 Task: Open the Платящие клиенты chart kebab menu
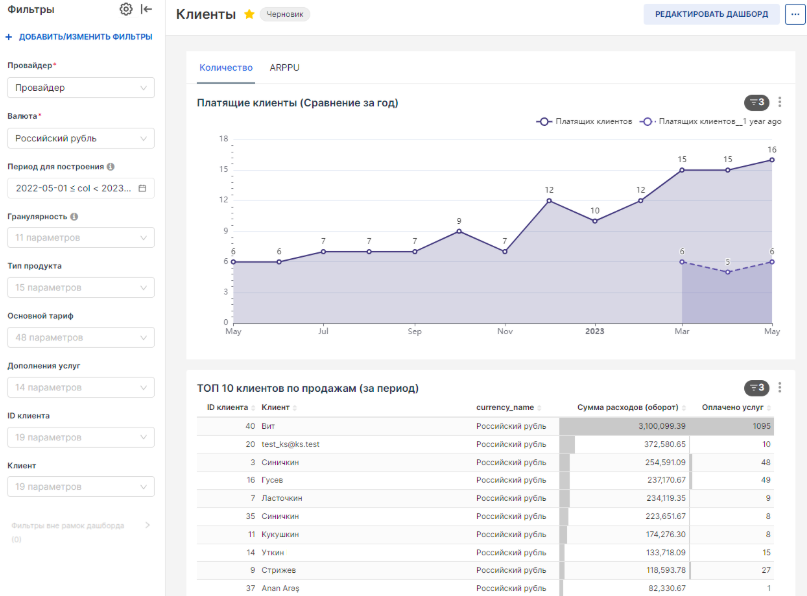coord(780,102)
